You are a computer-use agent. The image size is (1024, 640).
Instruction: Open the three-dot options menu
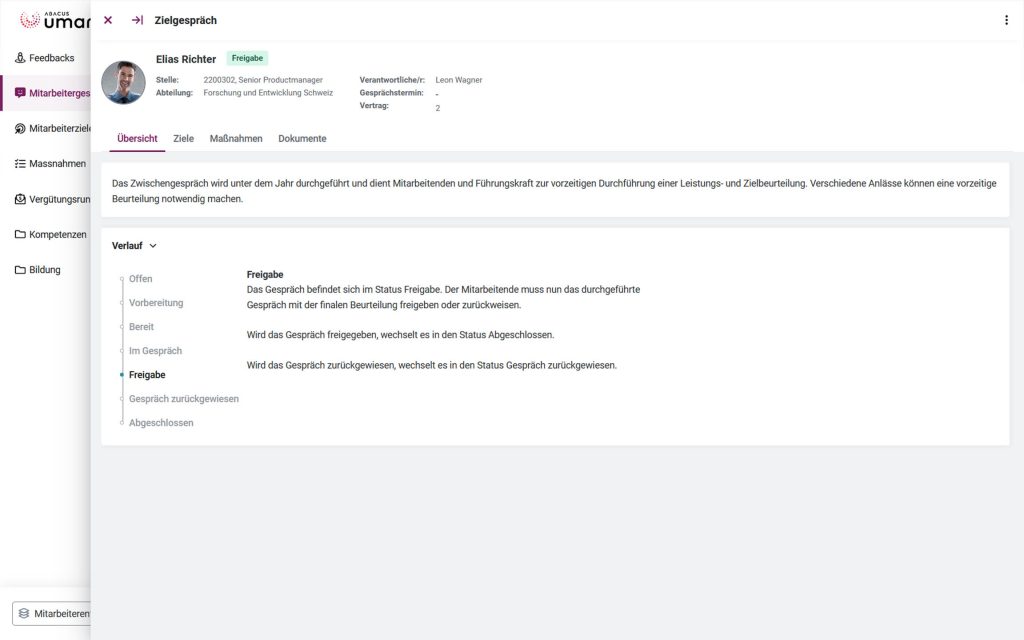tap(1006, 20)
